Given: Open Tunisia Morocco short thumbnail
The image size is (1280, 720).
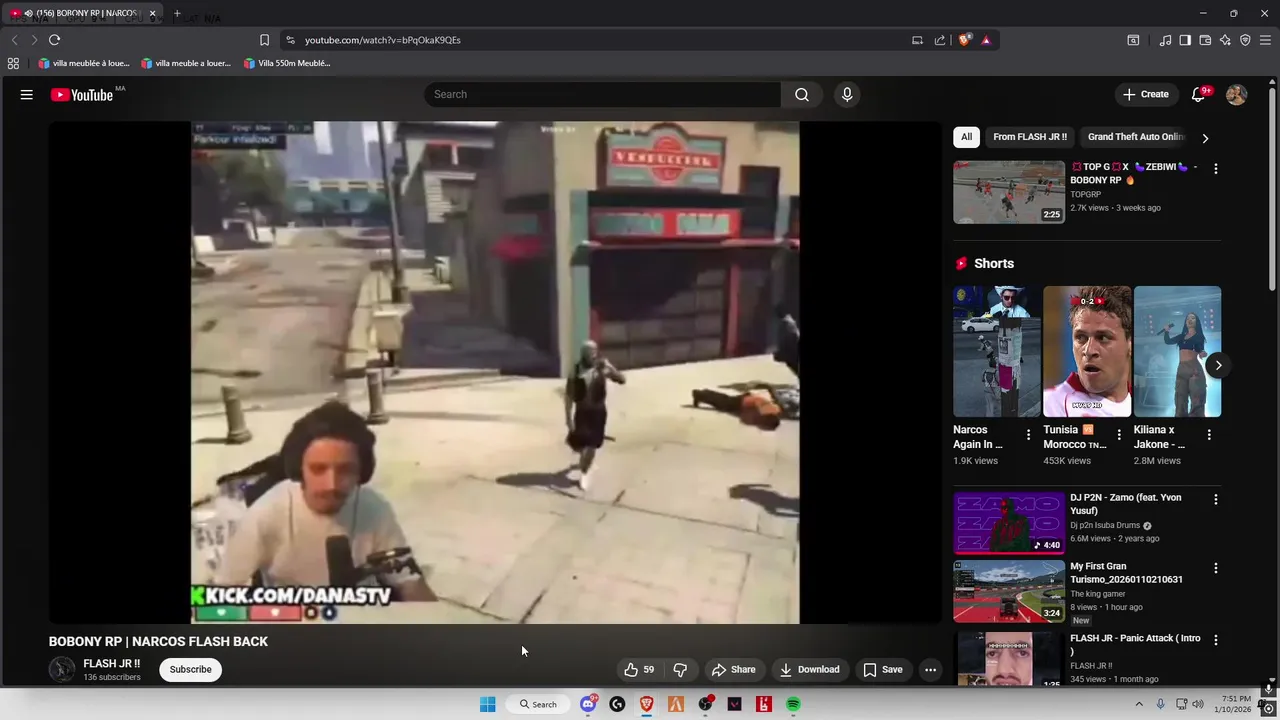Looking at the screenshot, I should click(1087, 352).
